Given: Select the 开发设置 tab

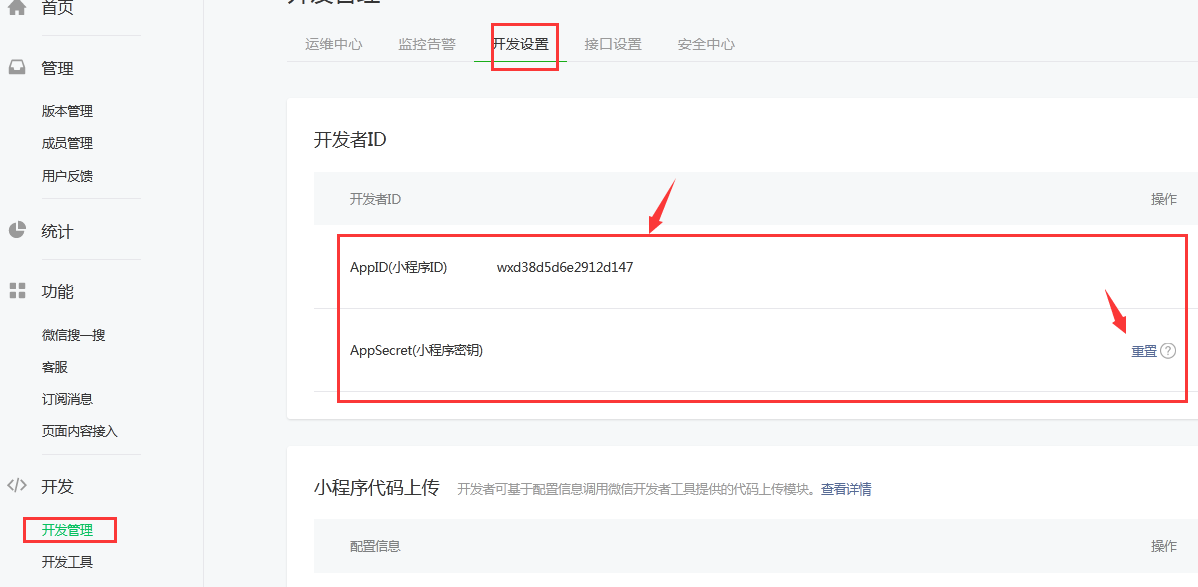Looking at the screenshot, I should click(520, 44).
